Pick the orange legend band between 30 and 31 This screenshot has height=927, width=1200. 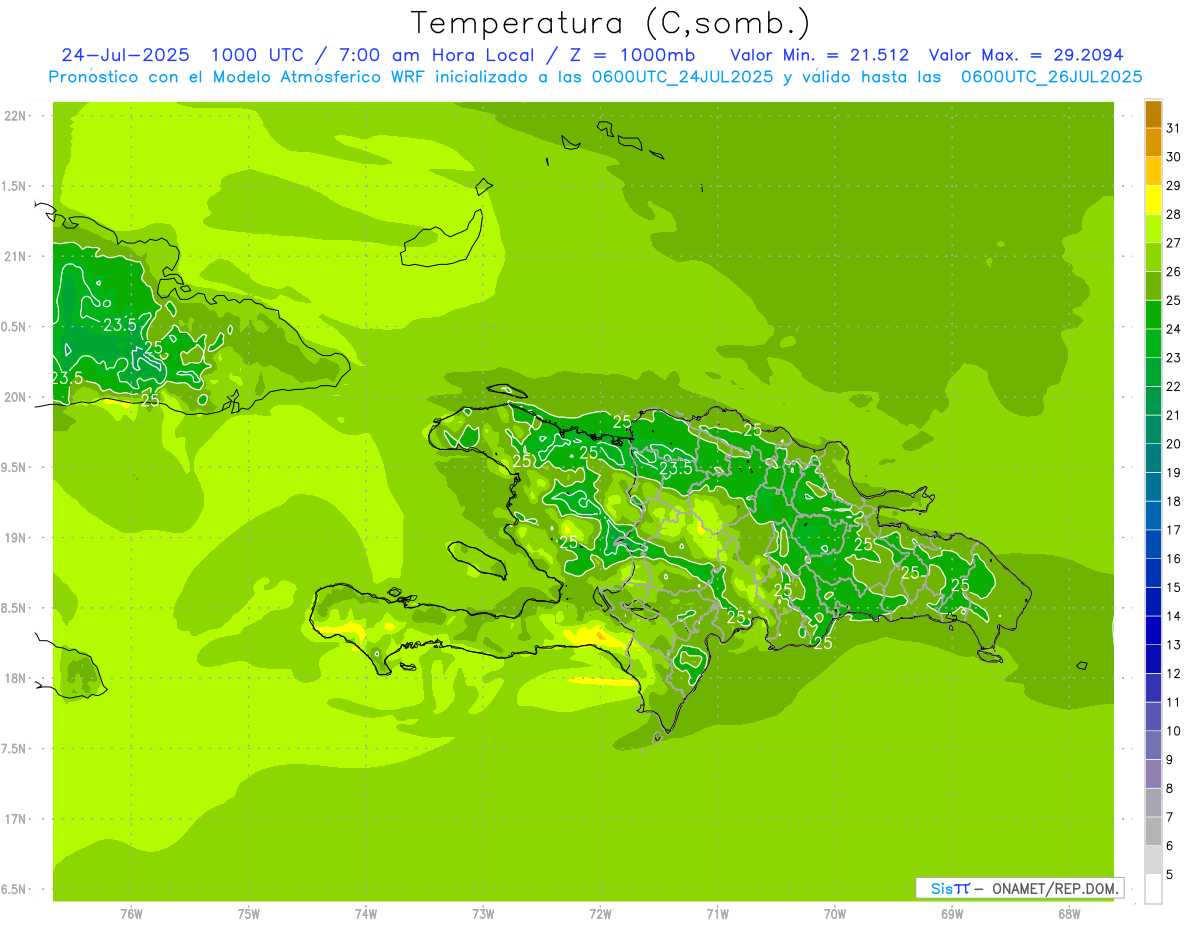[1153, 143]
